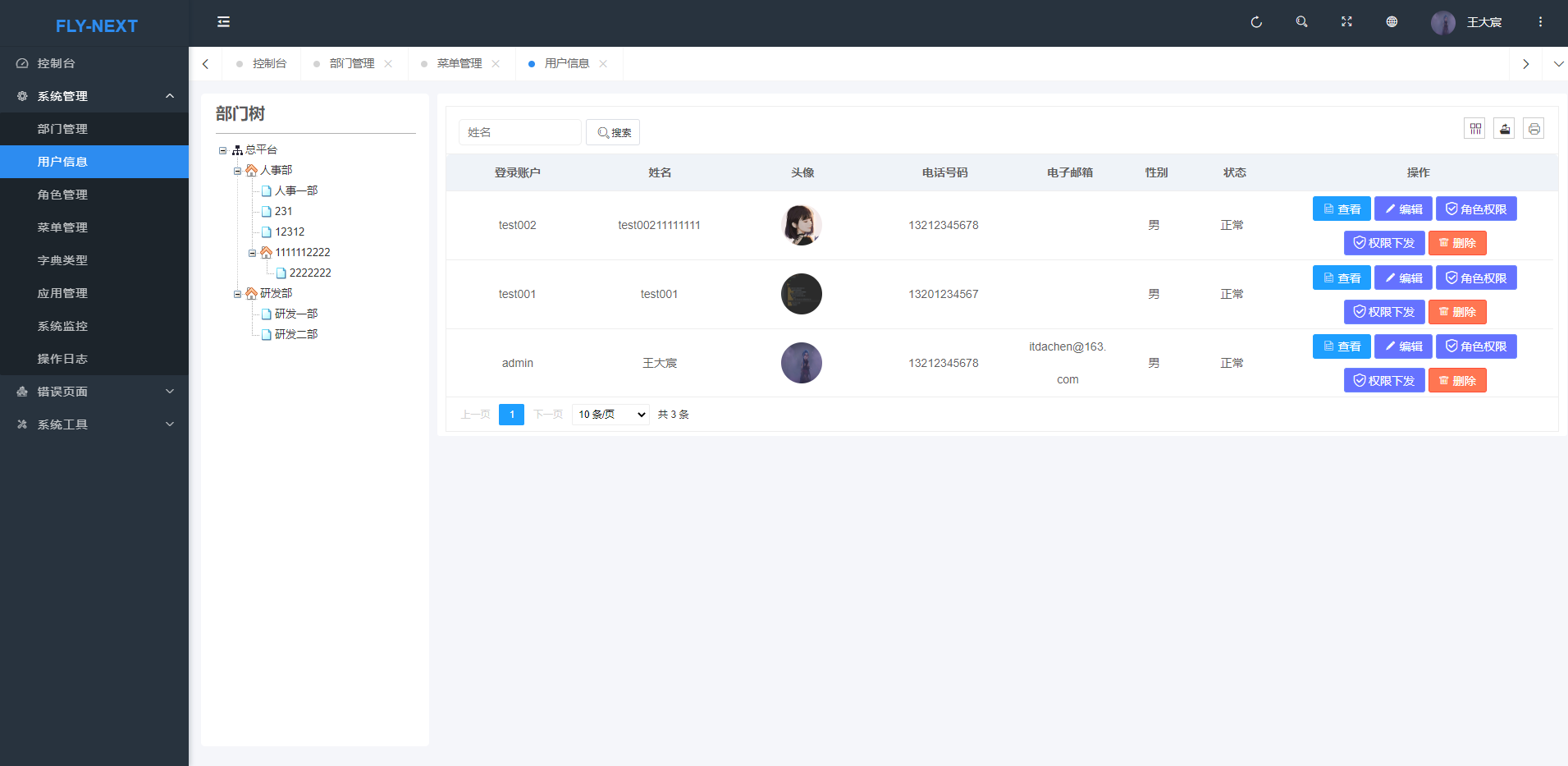Screen dimensions: 1568x766
Task: Click the refresh icon in top header
Action: click(x=1255, y=22)
